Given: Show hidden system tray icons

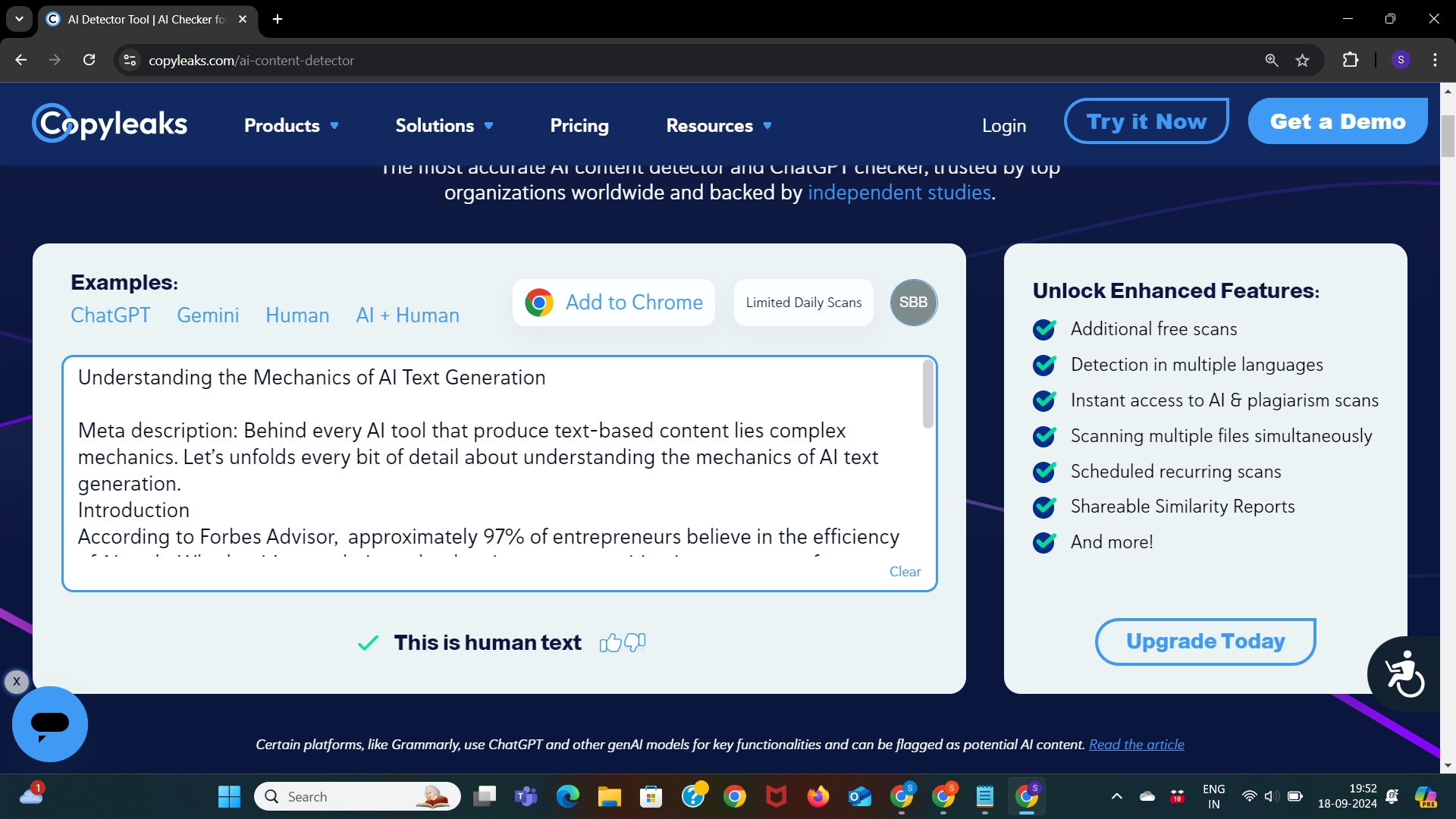Looking at the screenshot, I should click(1116, 796).
